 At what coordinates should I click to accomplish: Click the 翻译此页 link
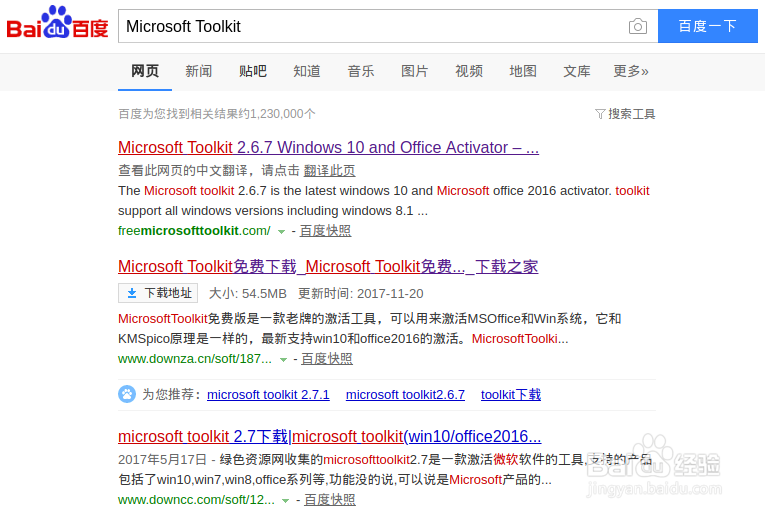(329, 171)
